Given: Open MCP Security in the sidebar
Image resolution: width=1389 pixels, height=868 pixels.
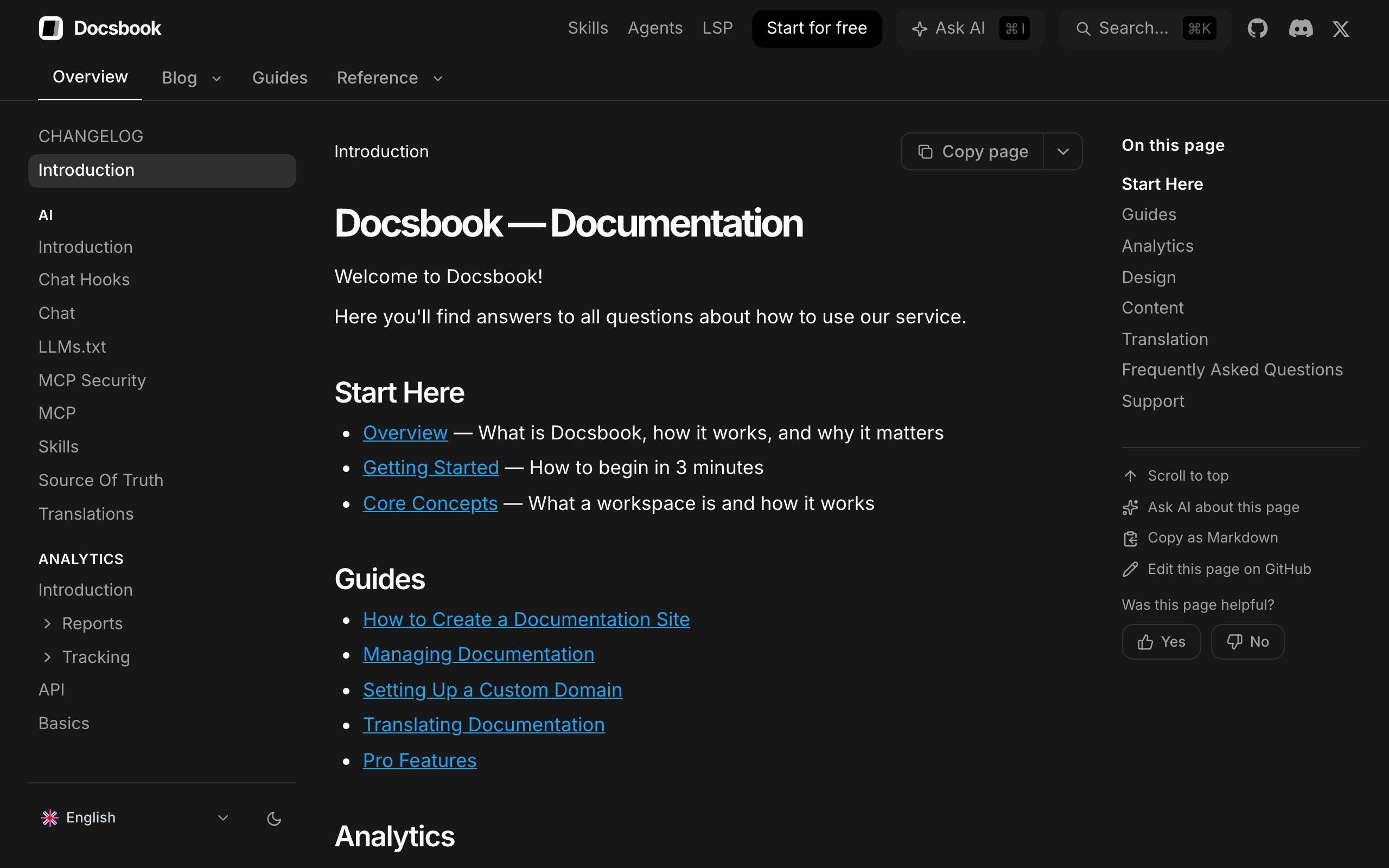Looking at the screenshot, I should [x=92, y=381].
